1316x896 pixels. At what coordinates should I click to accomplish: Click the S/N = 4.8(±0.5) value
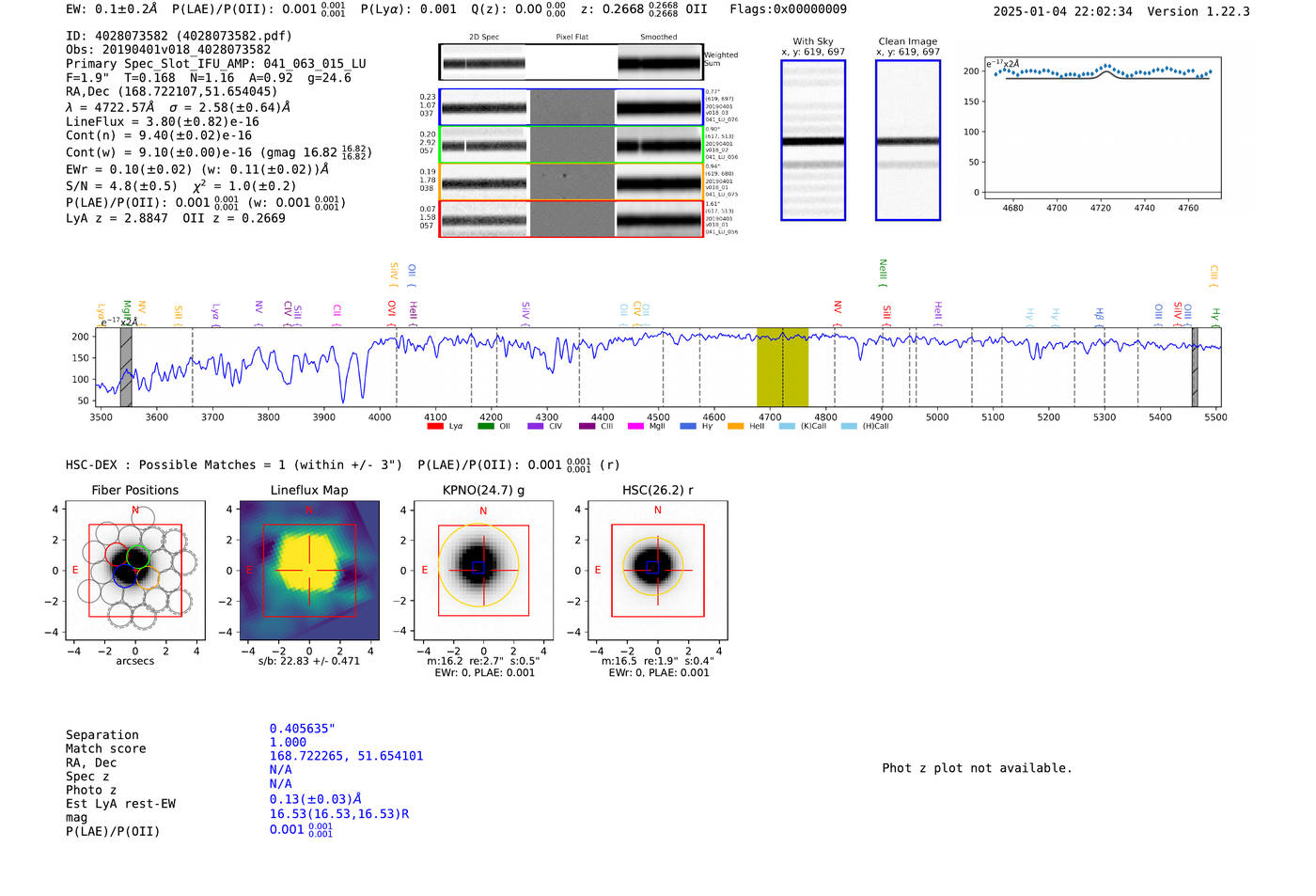pyautogui.click(x=121, y=186)
